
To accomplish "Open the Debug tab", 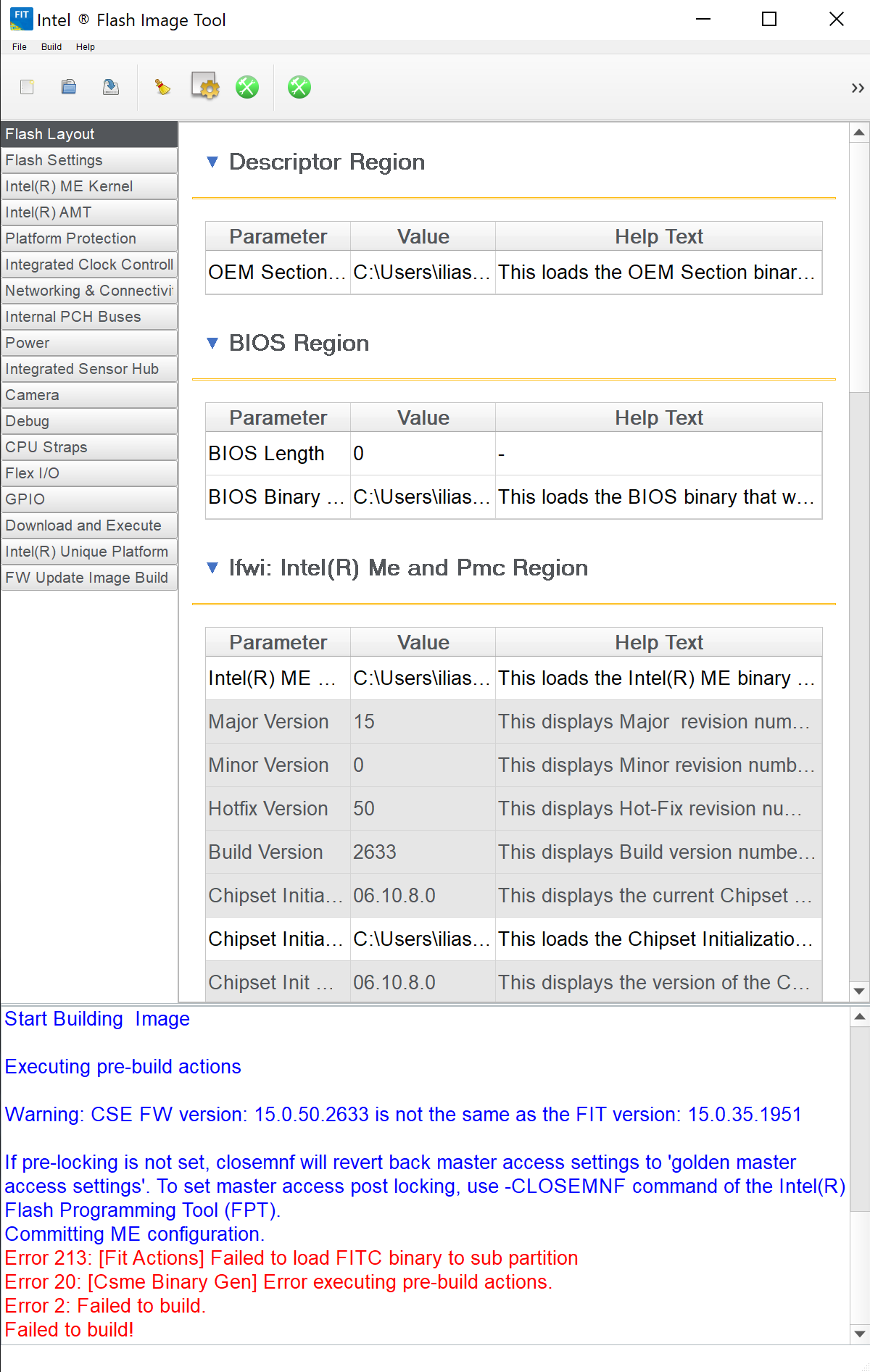I will tap(89, 421).
